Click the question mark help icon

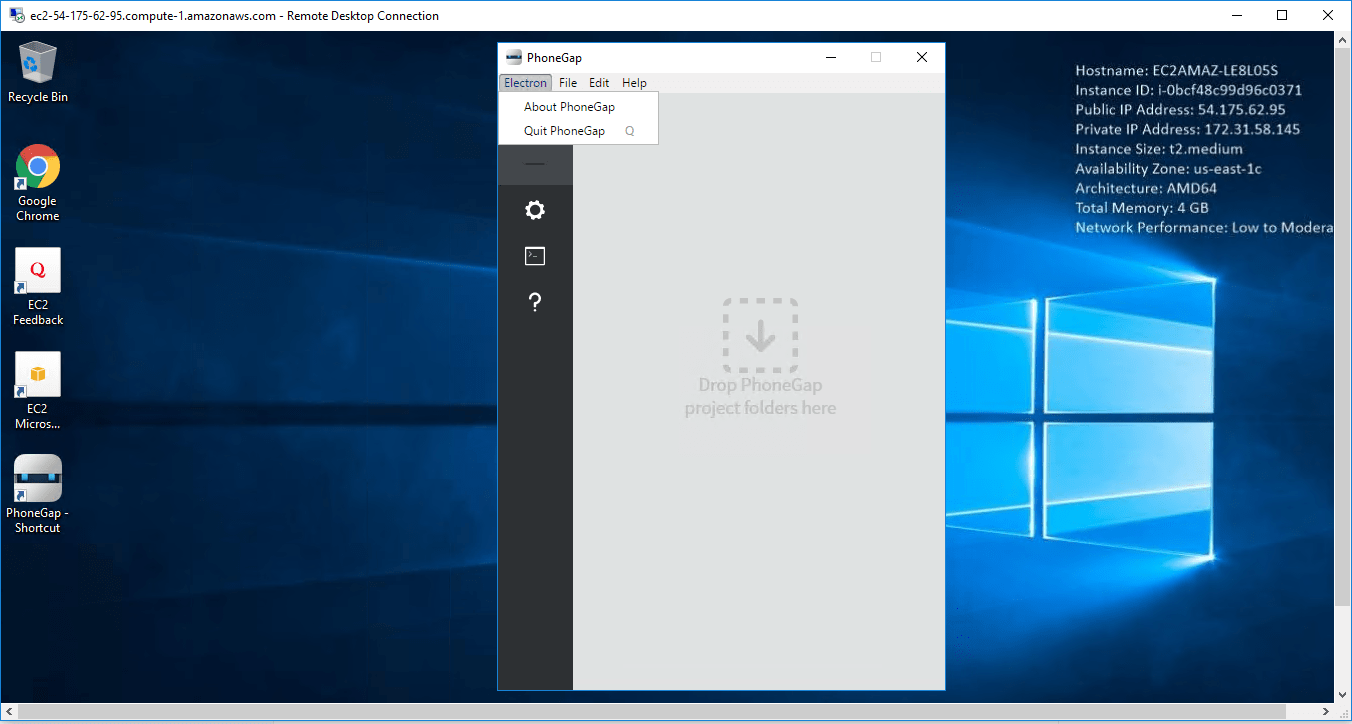pyautogui.click(x=535, y=302)
